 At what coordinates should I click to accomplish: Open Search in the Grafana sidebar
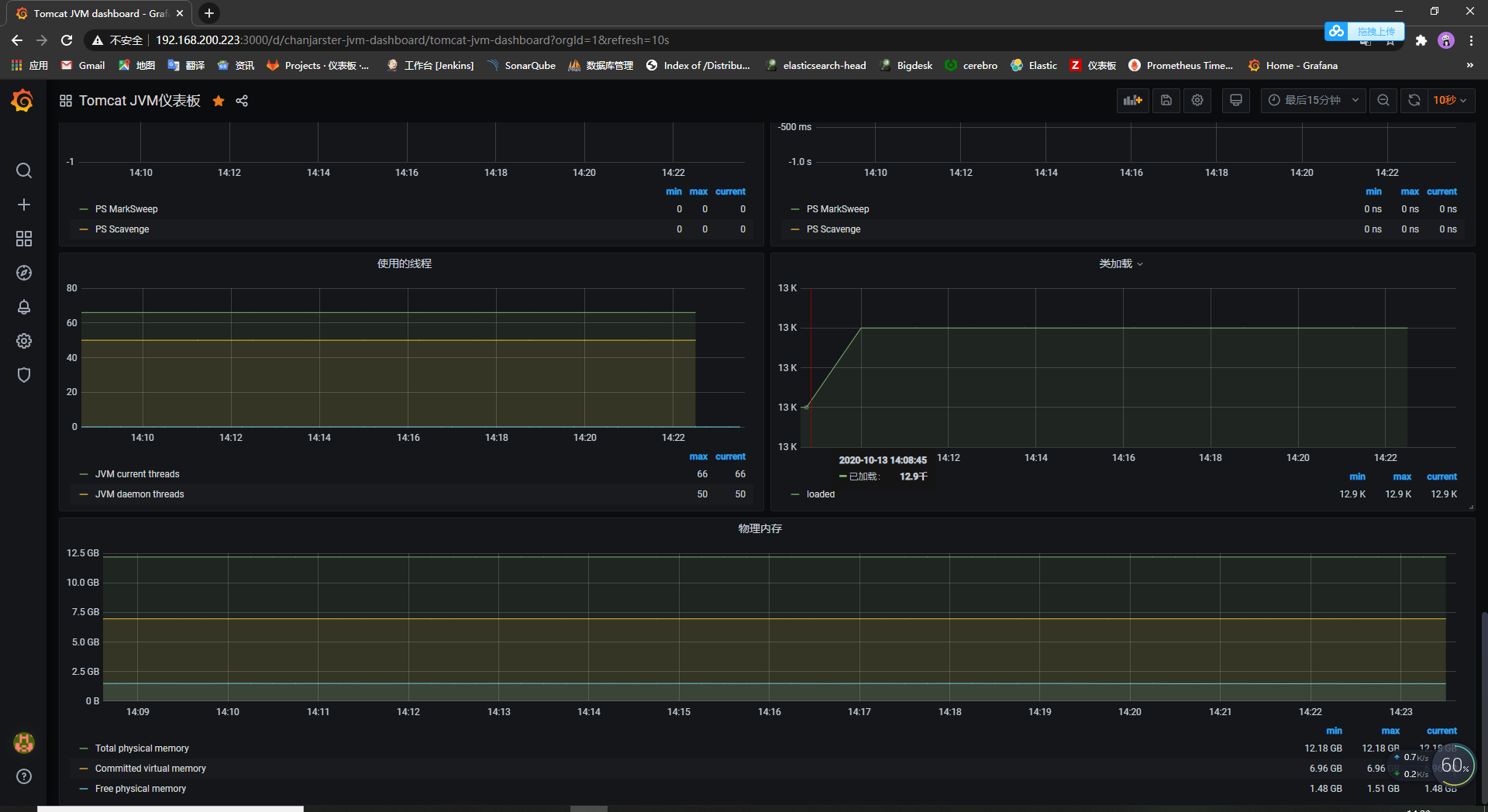pos(24,170)
